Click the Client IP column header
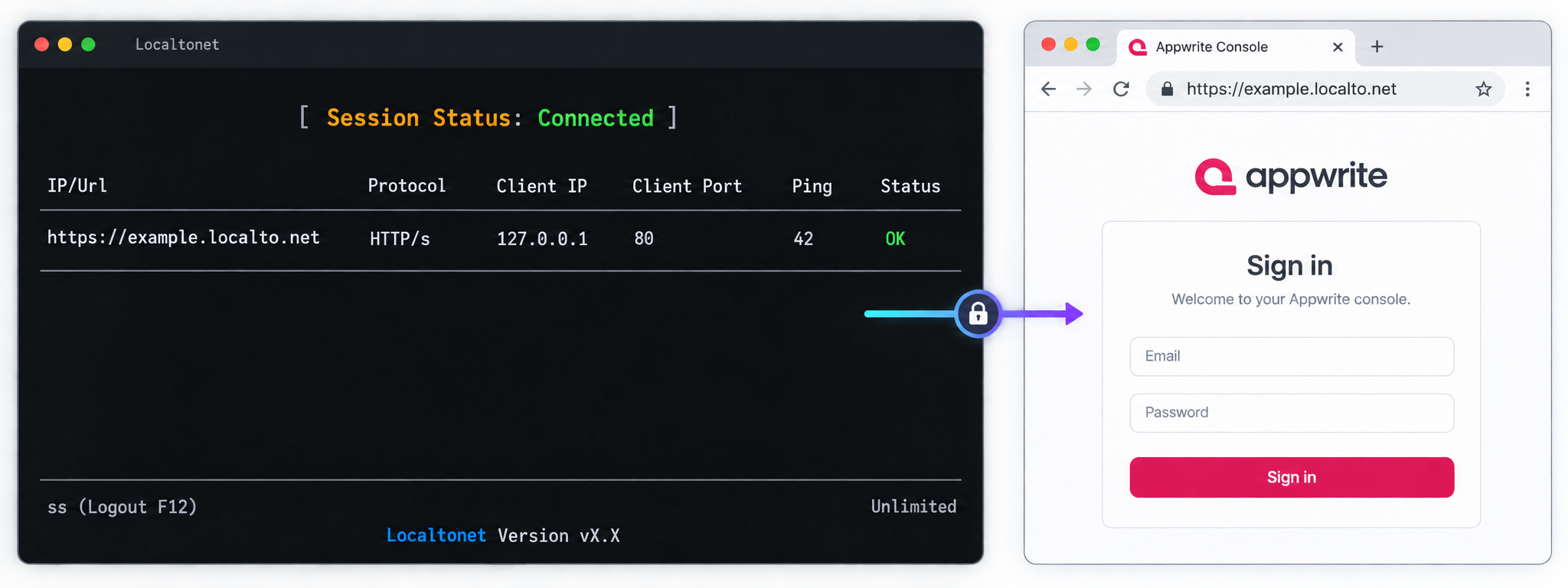 542,186
